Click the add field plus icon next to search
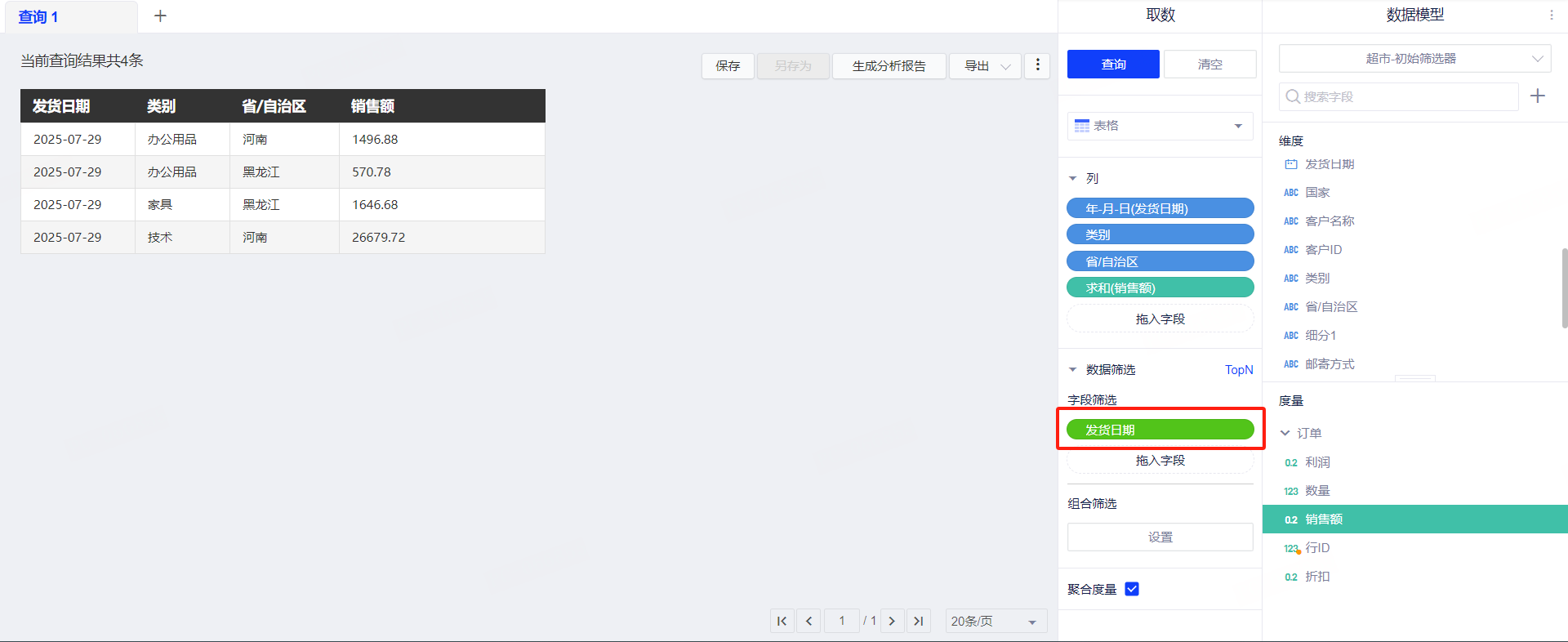The image size is (1568, 642). [x=1537, y=96]
